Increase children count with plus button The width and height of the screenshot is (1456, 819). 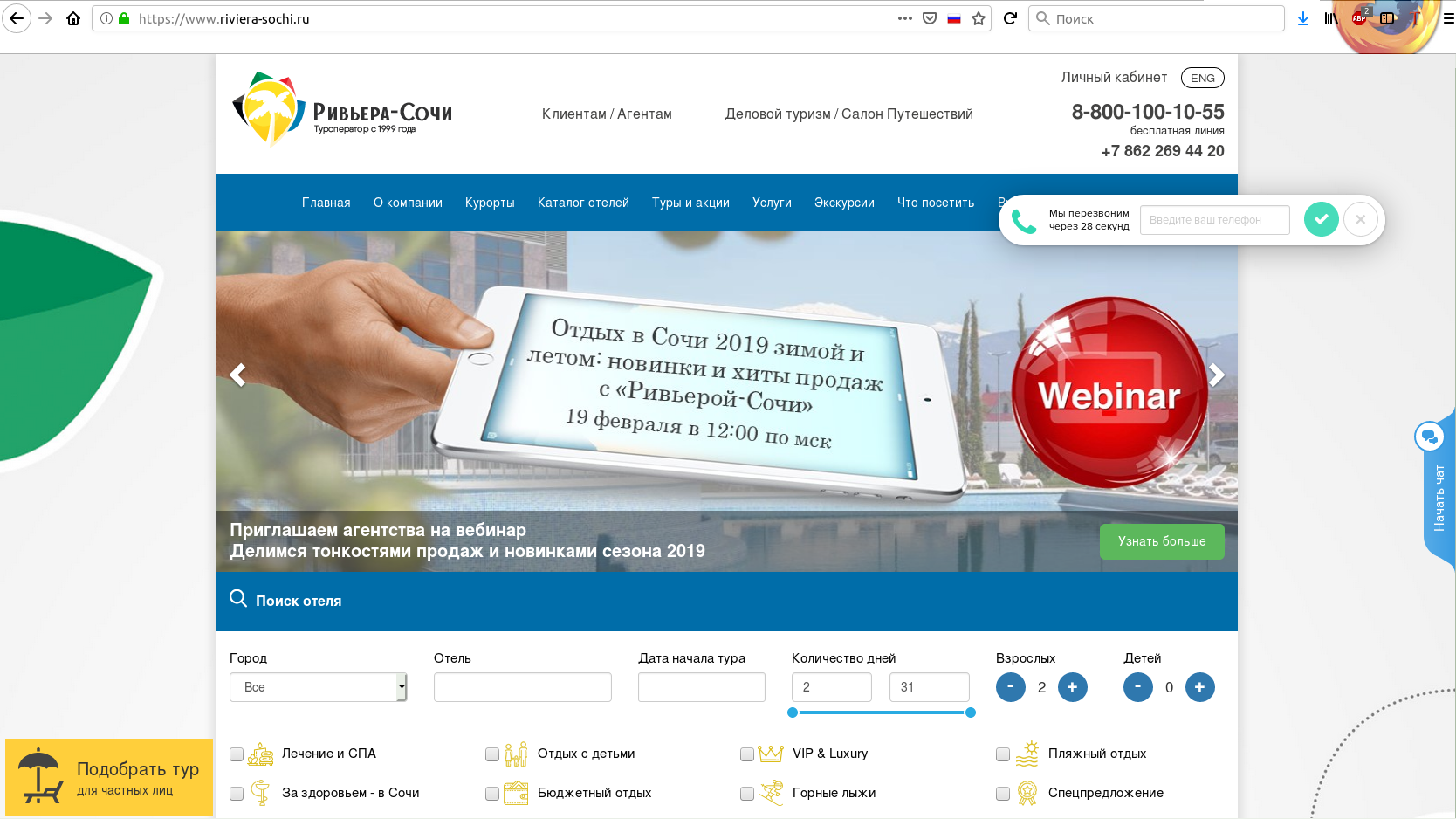tap(1200, 687)
